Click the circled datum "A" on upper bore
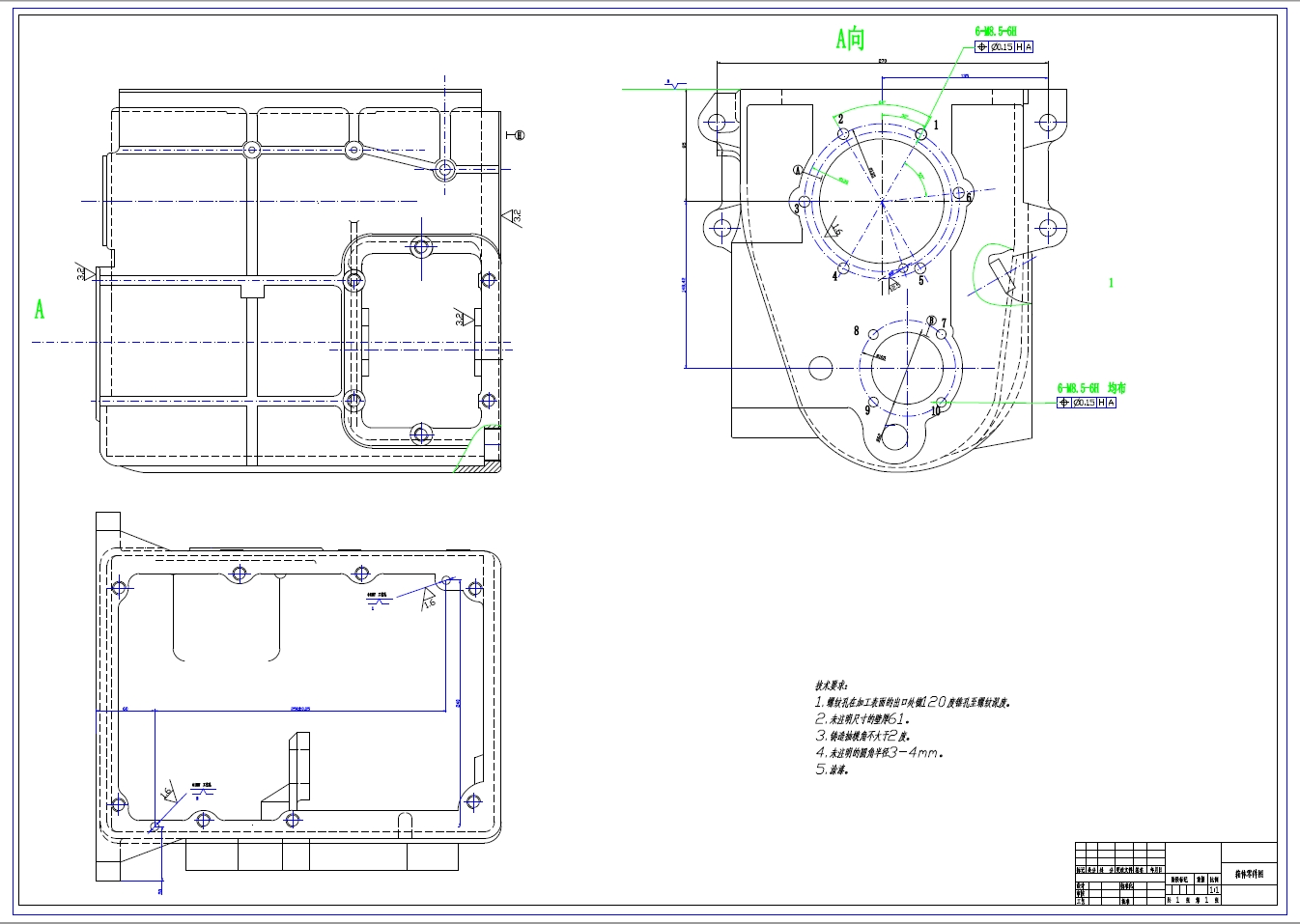This screenshot has height=924, width=1300. click(x=798, y=171)
